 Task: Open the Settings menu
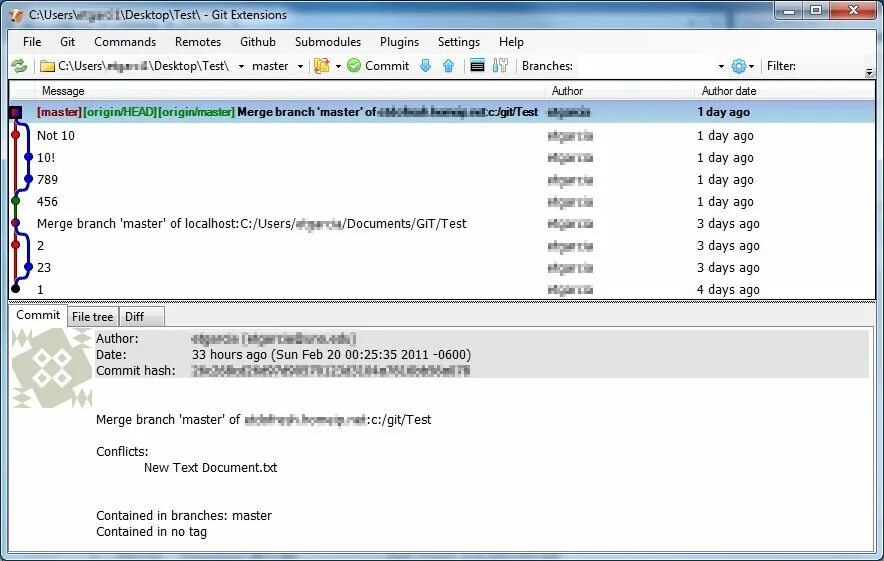459,42
